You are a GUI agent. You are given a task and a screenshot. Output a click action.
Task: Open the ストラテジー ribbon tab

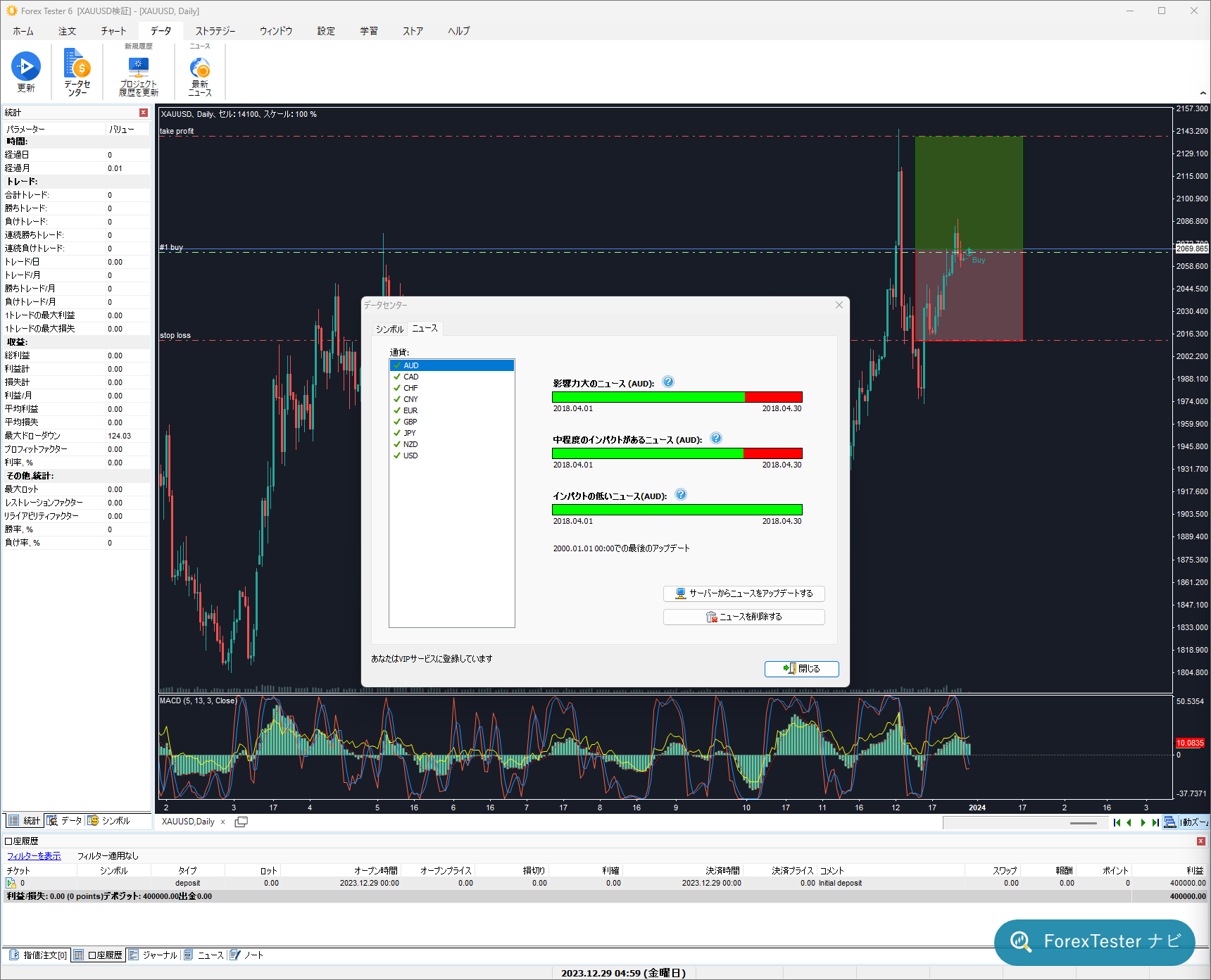[215, 31]
